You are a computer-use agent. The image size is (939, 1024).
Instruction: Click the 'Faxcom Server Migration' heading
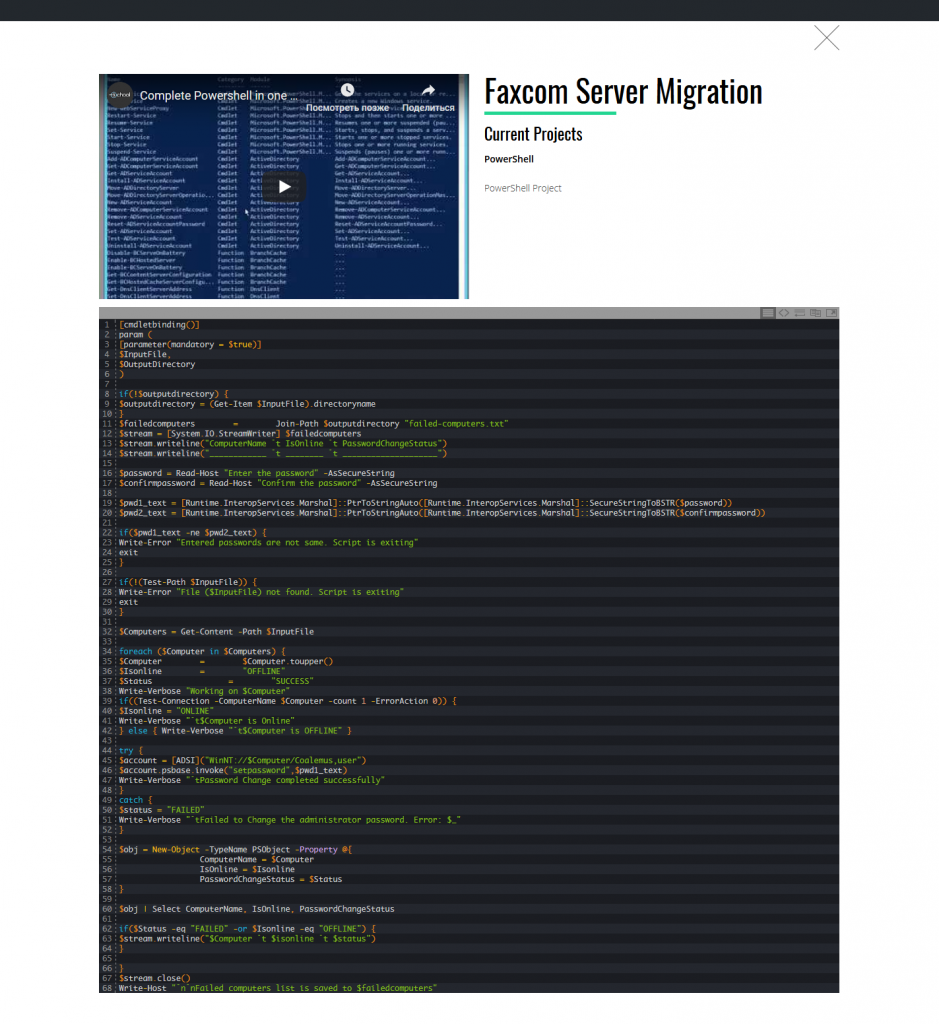coord(623,91)
